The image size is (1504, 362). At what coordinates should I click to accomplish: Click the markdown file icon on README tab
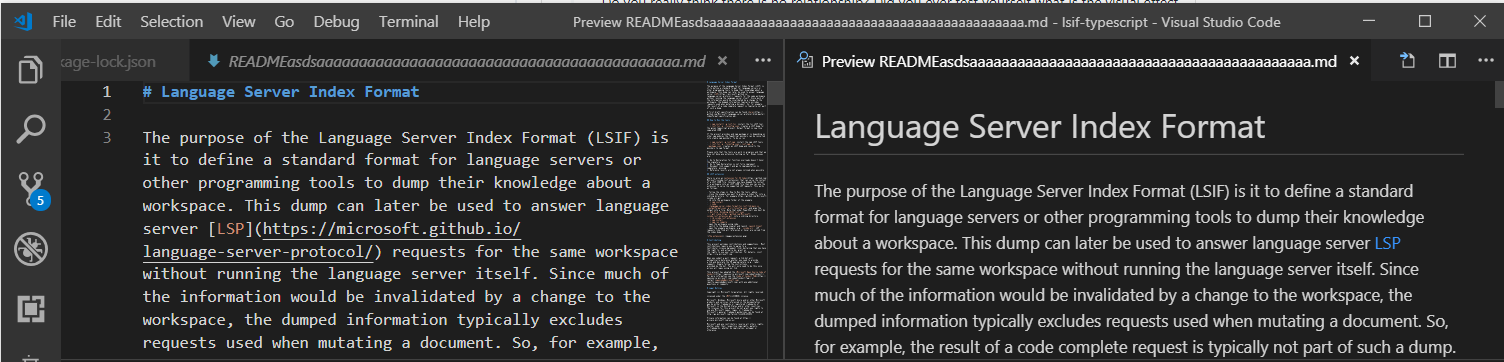click(213, 61)
